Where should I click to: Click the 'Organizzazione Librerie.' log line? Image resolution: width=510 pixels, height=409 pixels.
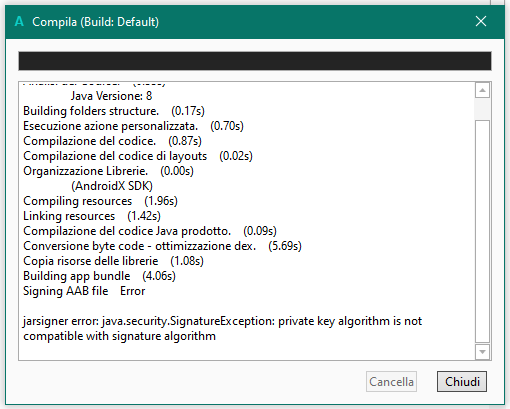pos(108,171)
